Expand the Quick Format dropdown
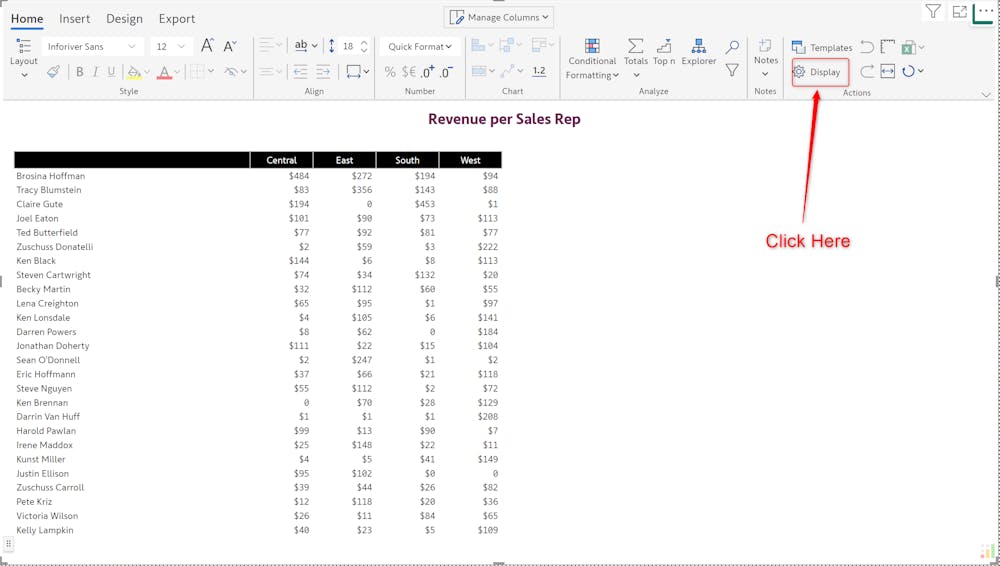Image resolution: width=1000 pixels, height=566 pixels. click(419, 46)
